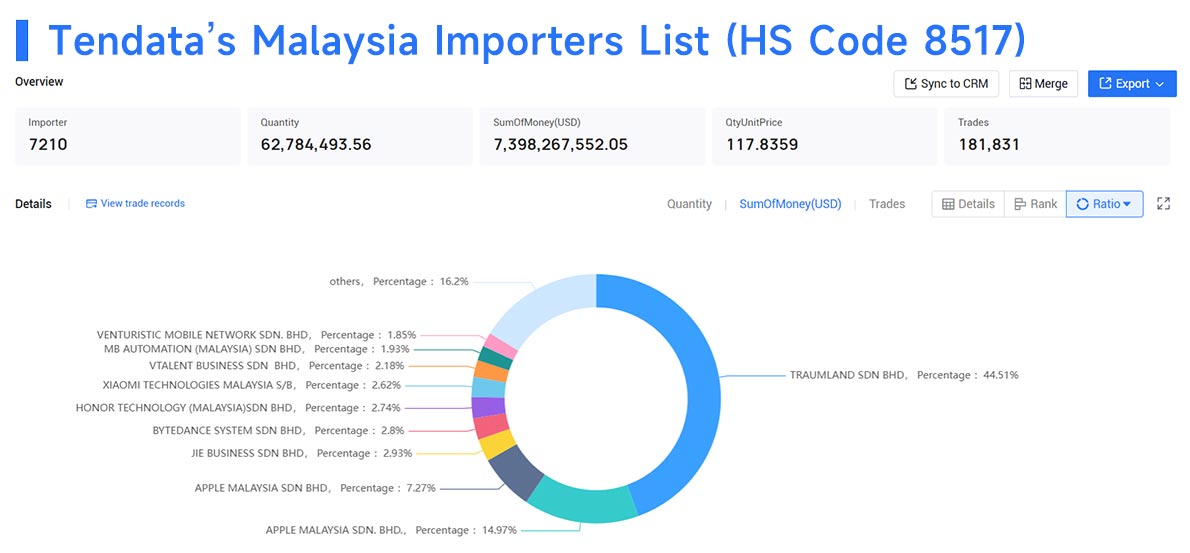The image size is (1190, 553).
Task: Open View trade records link
Action: click(143, 203)
